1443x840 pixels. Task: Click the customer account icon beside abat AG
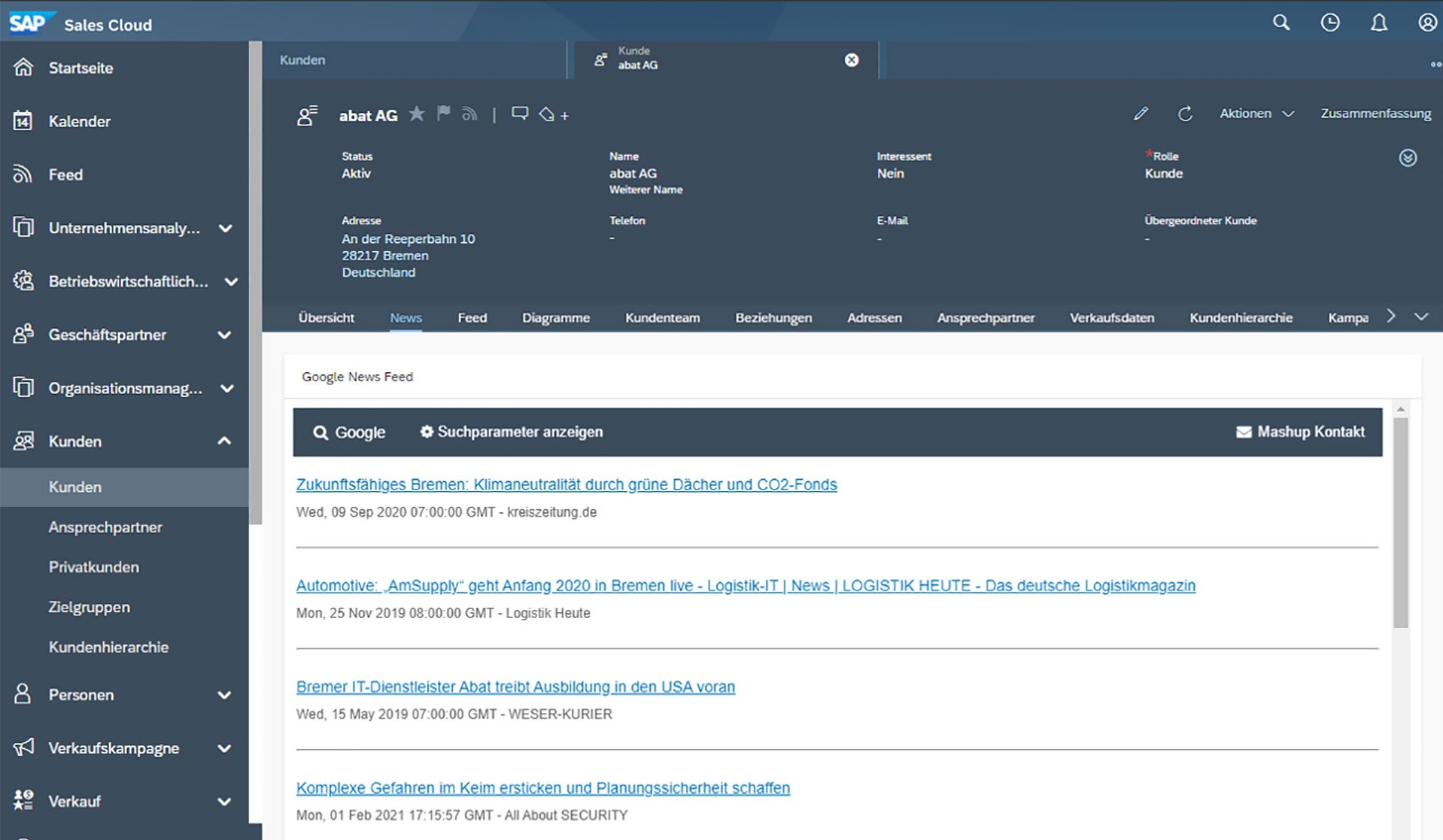(307, 115)
